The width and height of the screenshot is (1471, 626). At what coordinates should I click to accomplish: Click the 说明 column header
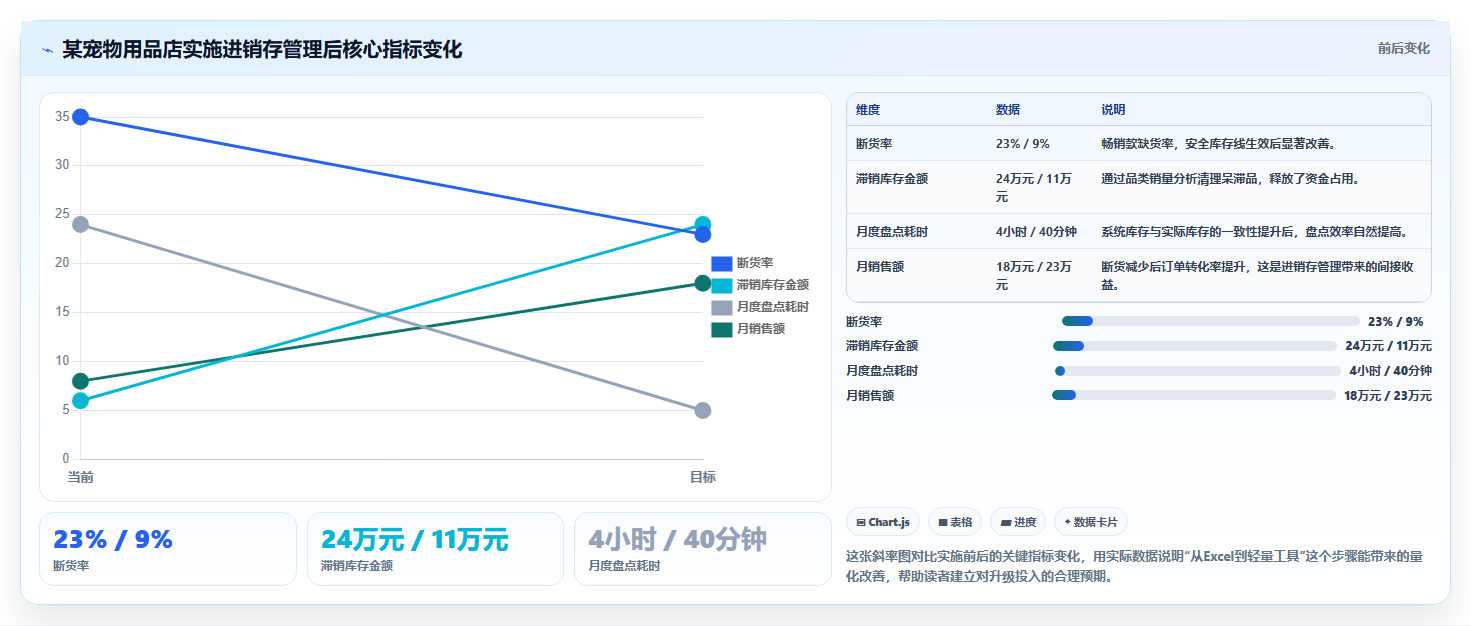[1113, 110]
